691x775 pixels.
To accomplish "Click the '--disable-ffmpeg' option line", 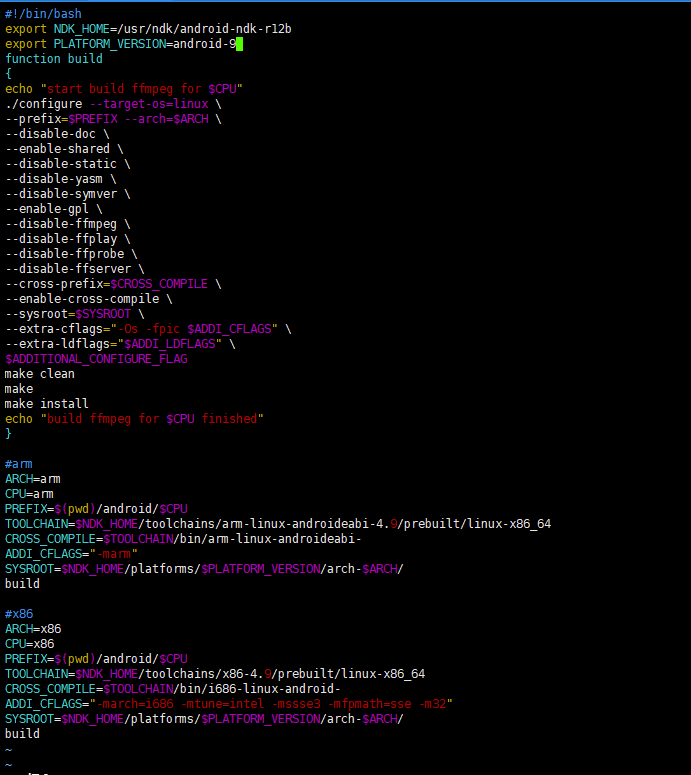I will tap(68, 224).
